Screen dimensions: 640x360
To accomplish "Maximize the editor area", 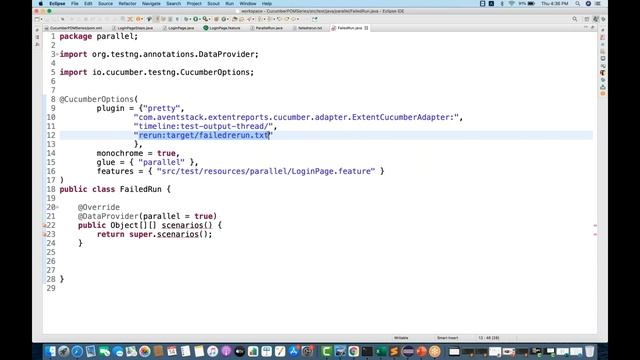I will 593,27.
